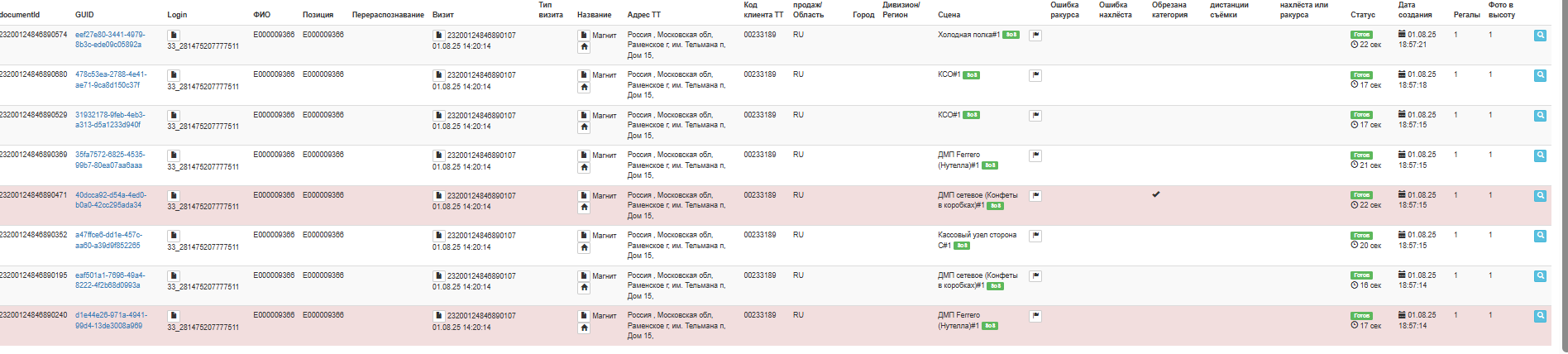Click flag icon in first ДМП Ferrero row

click(1035, 155)
